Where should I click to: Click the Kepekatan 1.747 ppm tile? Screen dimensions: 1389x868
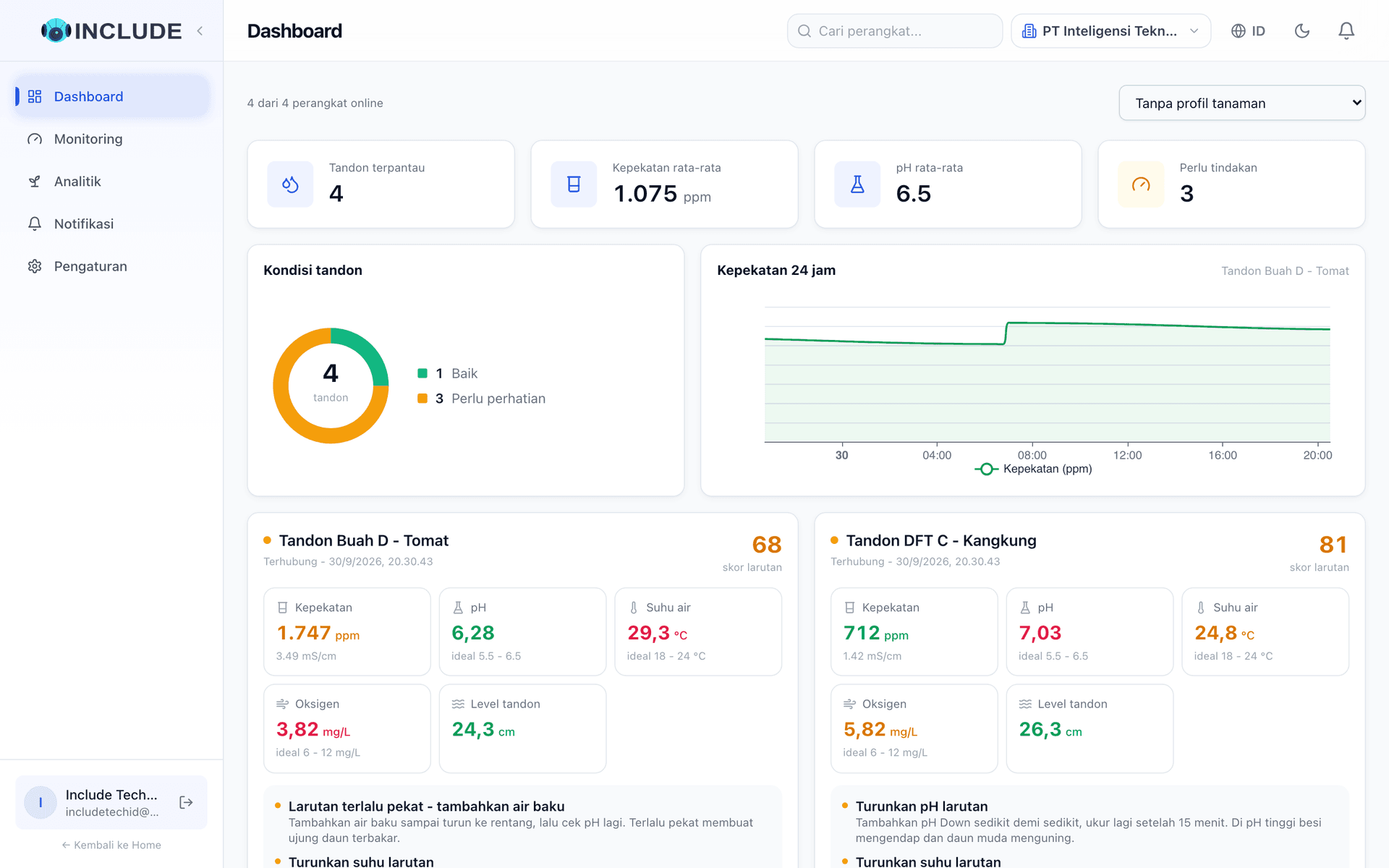(x=347, y=631)
